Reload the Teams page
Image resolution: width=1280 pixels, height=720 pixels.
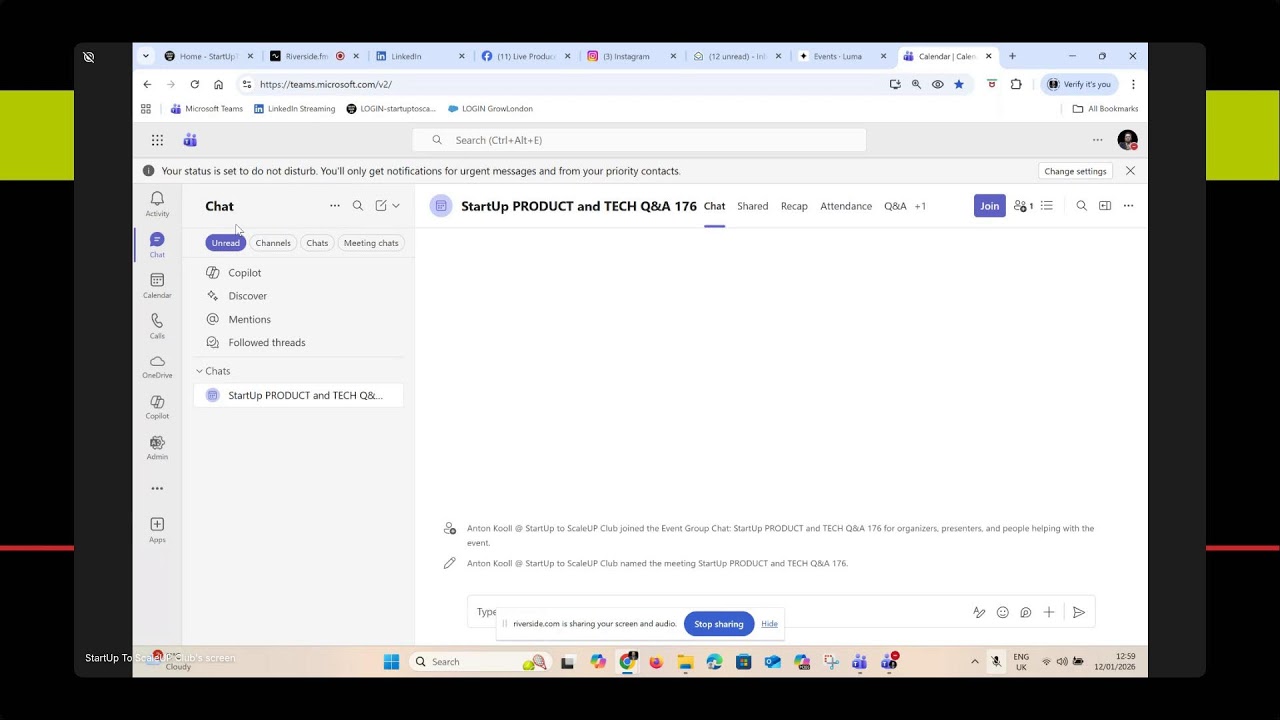(194, 84)
